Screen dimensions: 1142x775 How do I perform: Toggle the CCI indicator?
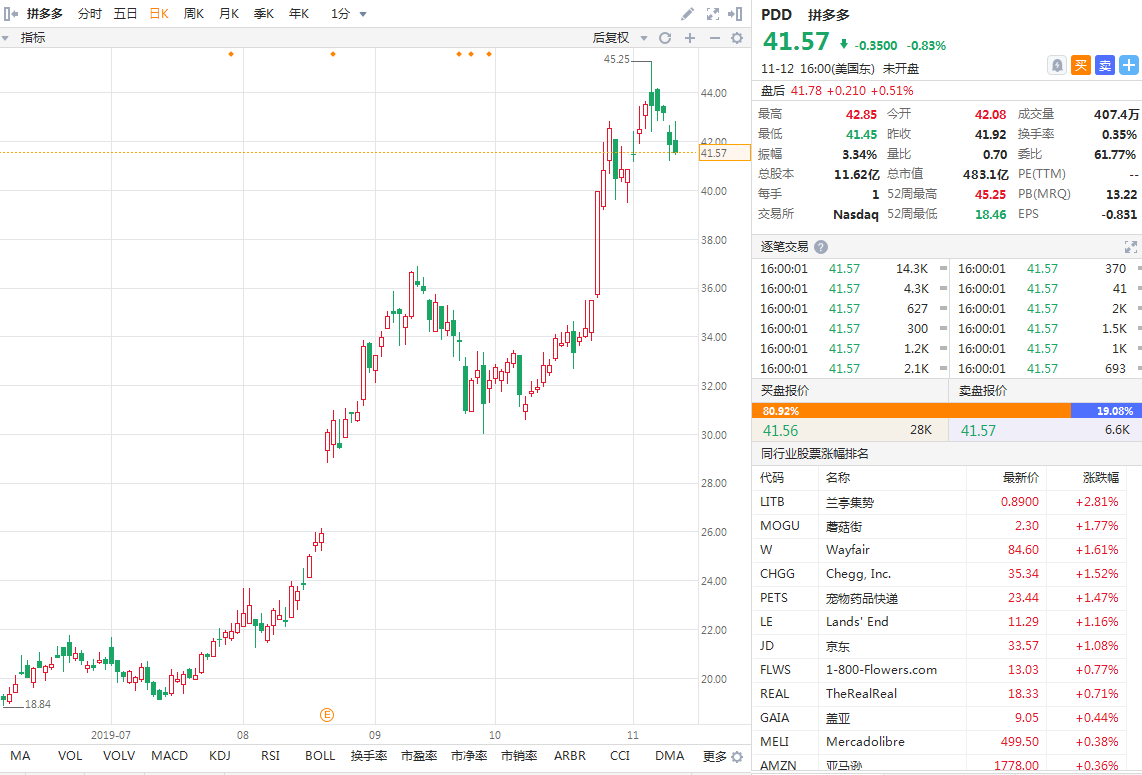(620, 756)
